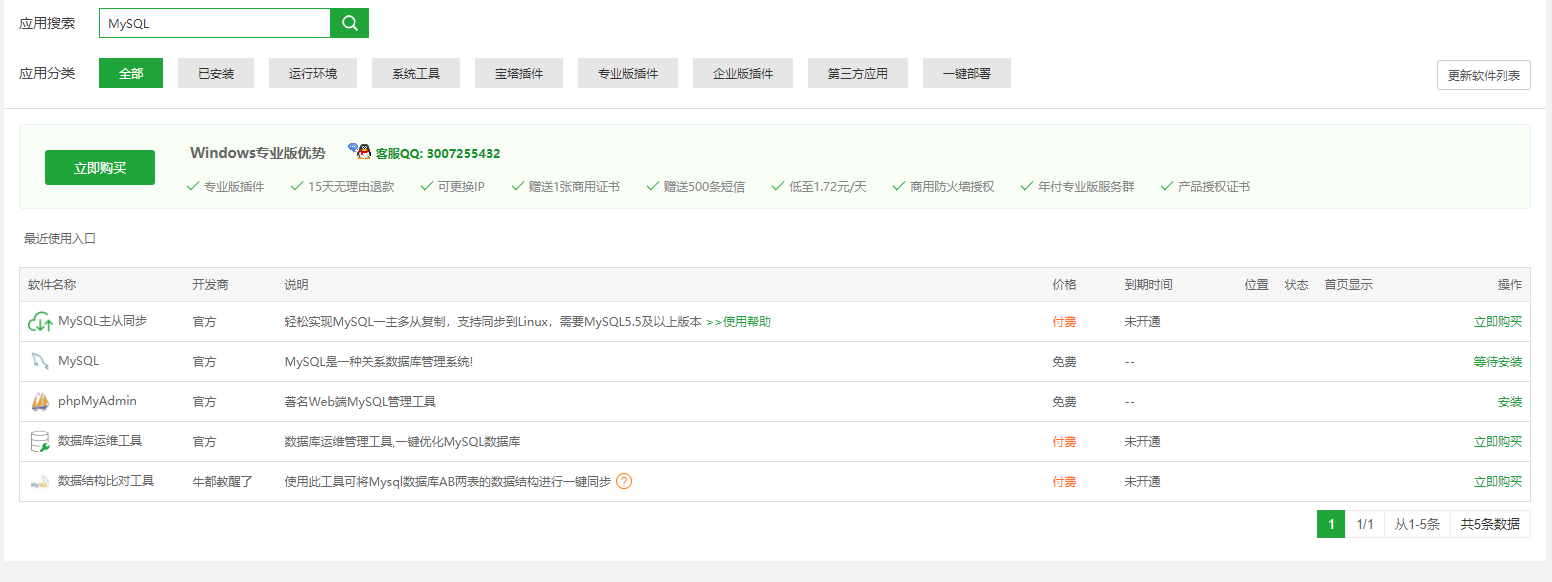
Task: Click the green 立即购买 banner button
Action: point(100,168)
